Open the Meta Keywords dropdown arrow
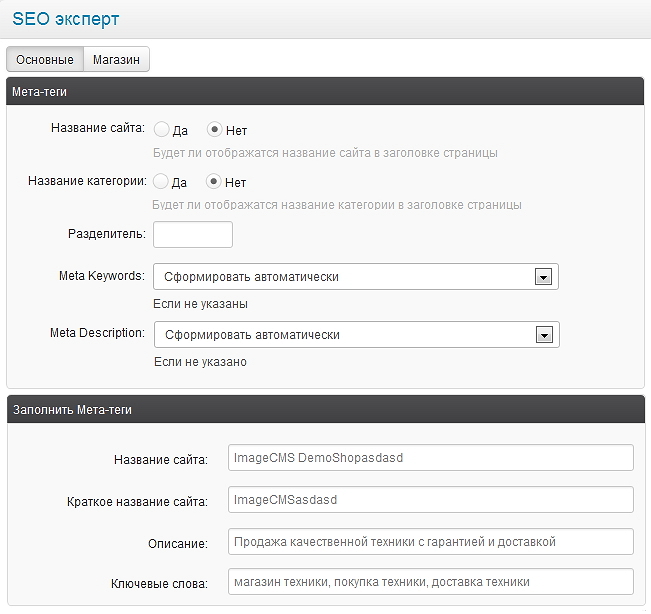 click(543, 276)
